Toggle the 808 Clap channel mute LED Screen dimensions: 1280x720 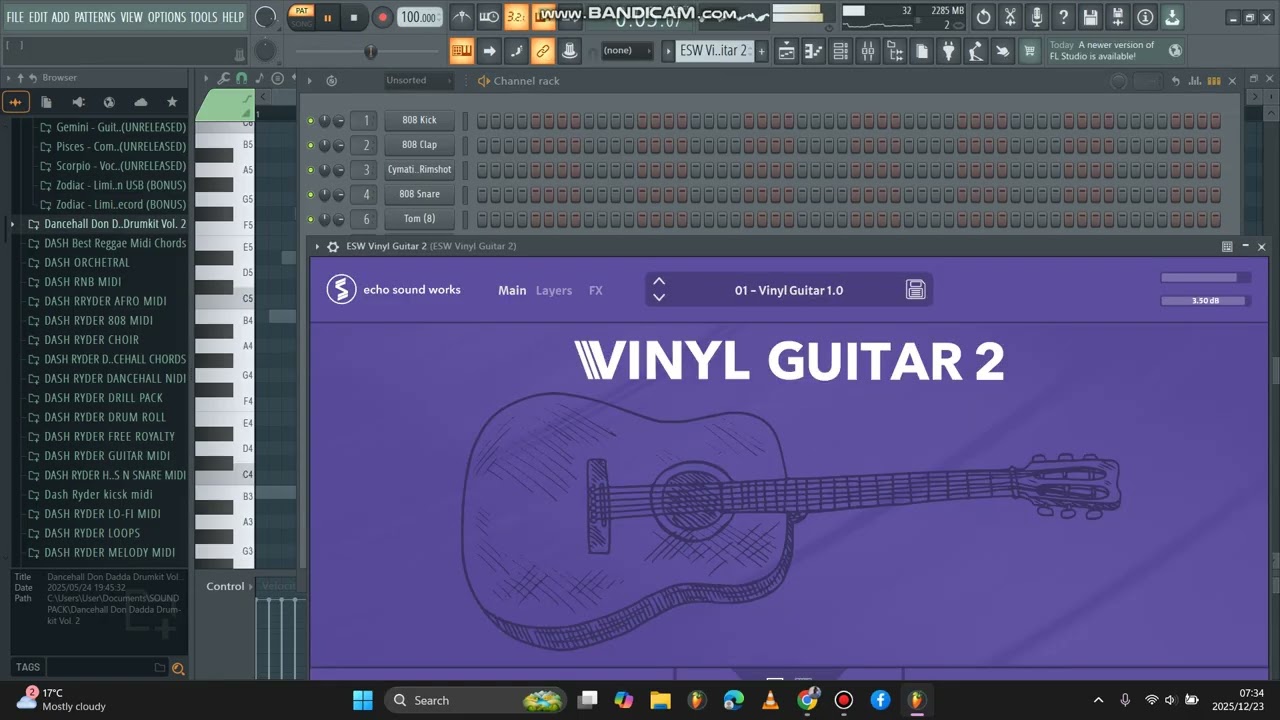[x=311, y=145]
